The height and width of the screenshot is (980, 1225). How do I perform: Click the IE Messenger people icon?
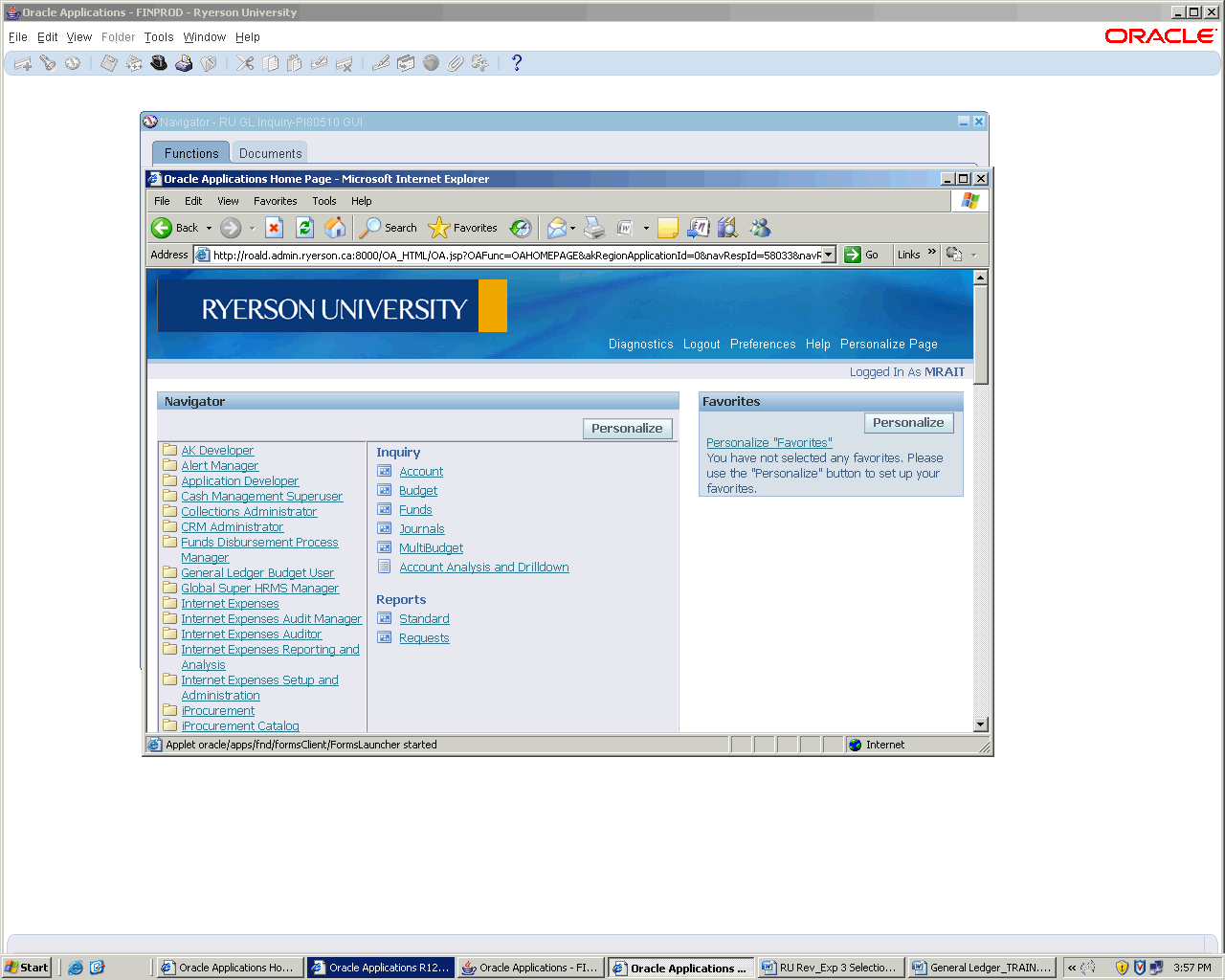[x=760, y=228]
